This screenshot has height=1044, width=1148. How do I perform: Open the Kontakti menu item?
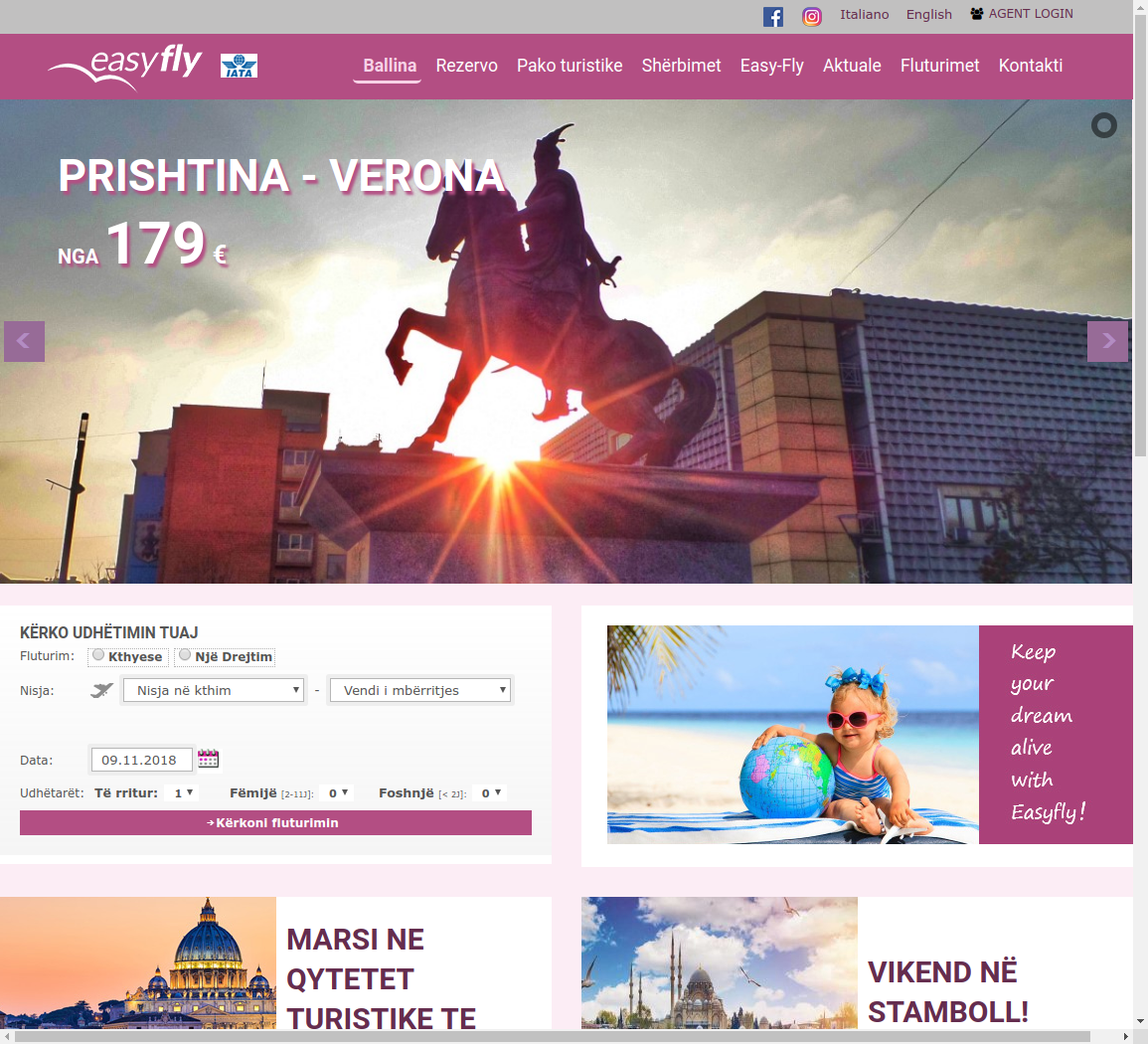point(1030,66)
